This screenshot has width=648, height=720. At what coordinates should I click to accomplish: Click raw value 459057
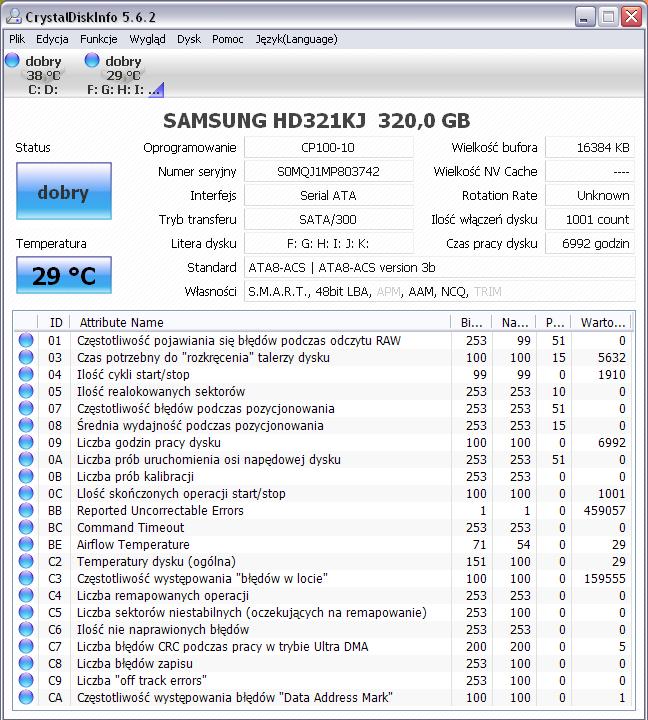coord(604,510)
